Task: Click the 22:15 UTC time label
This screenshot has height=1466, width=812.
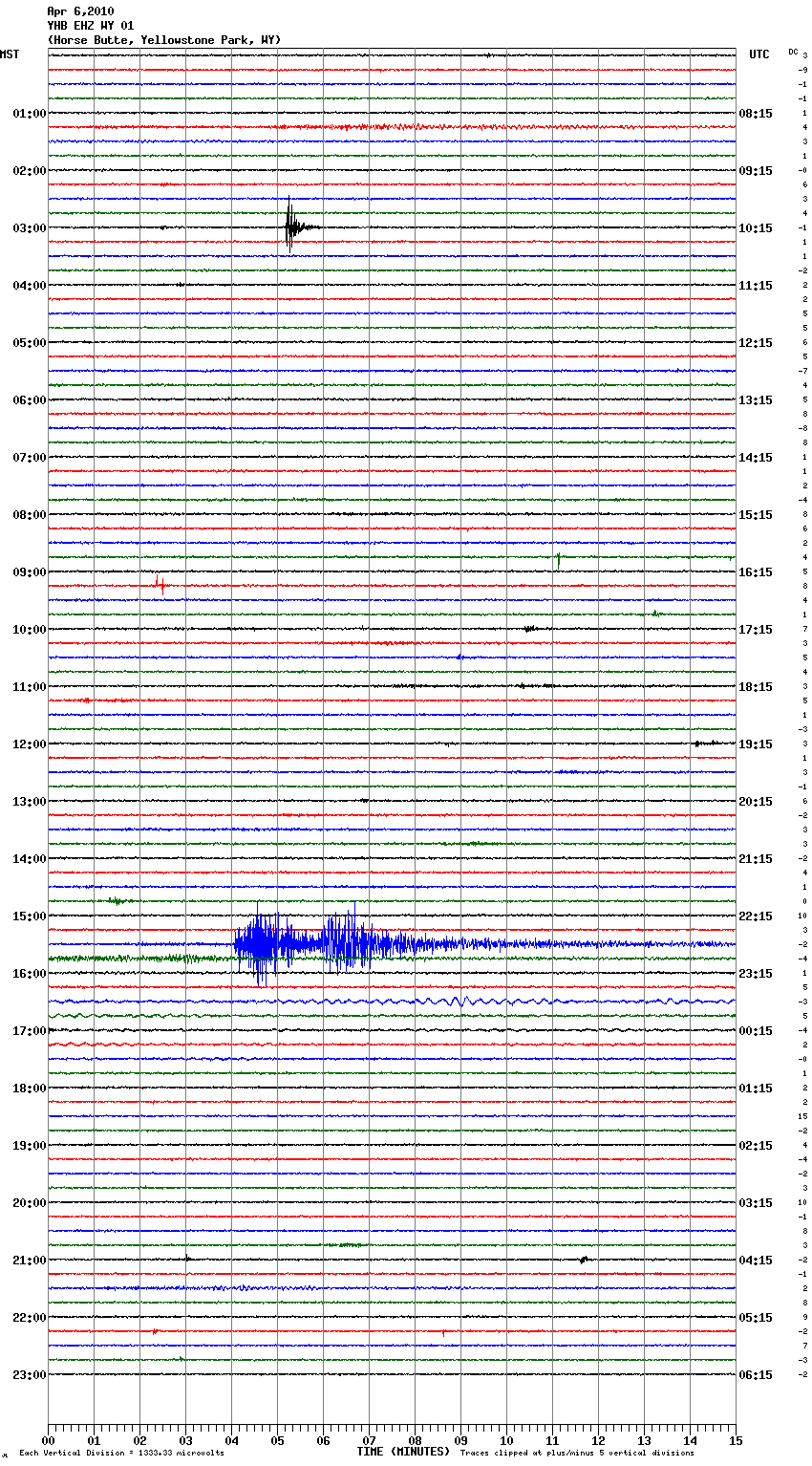Action: [x=756, y=916]
